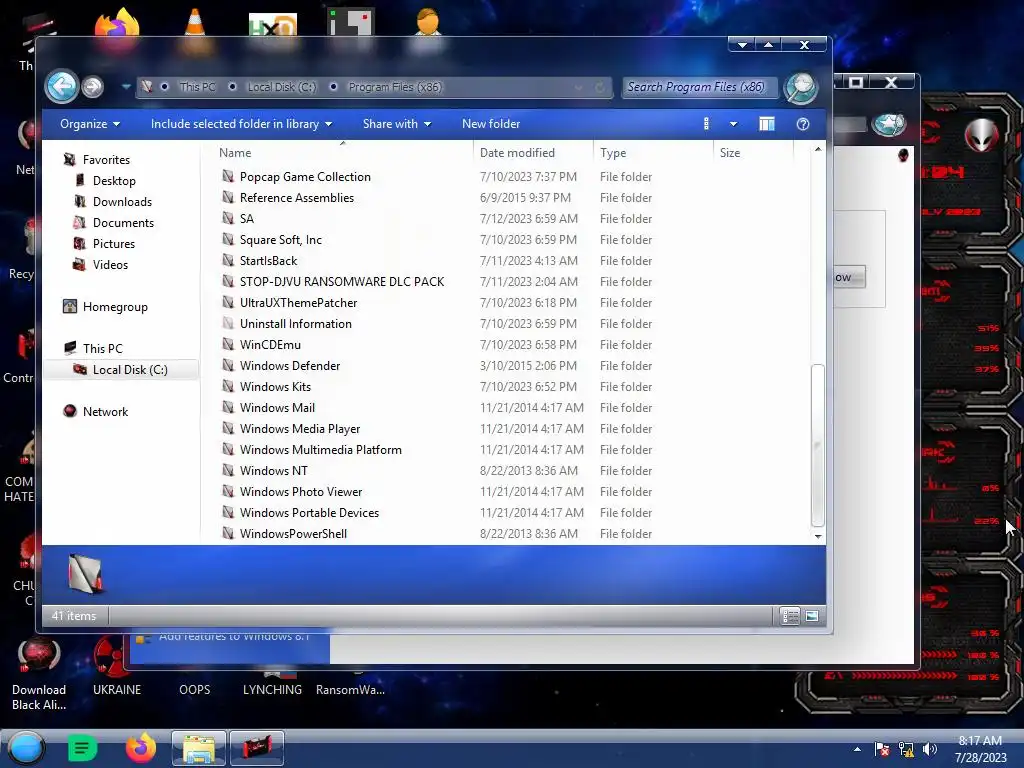
Task: Click the Forward navigation arrow
Action: click(x=93, y=86)
